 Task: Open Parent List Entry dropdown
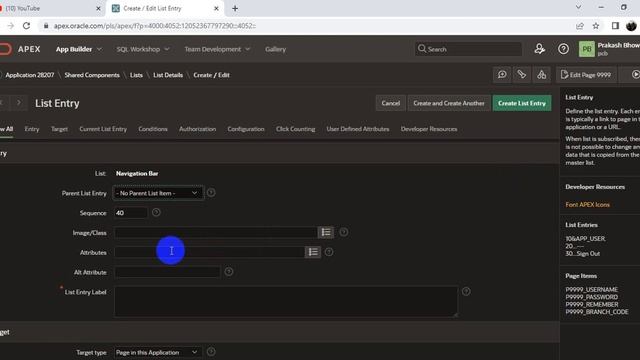158,193
